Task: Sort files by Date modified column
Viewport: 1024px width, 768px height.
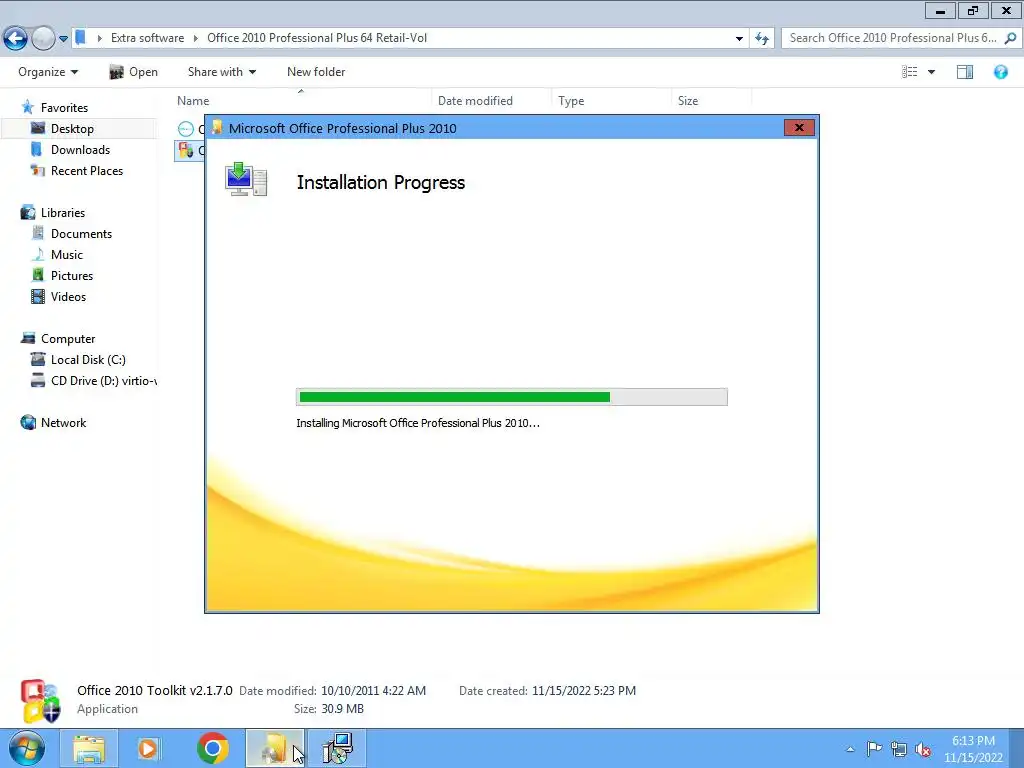Action: [475, 101]
